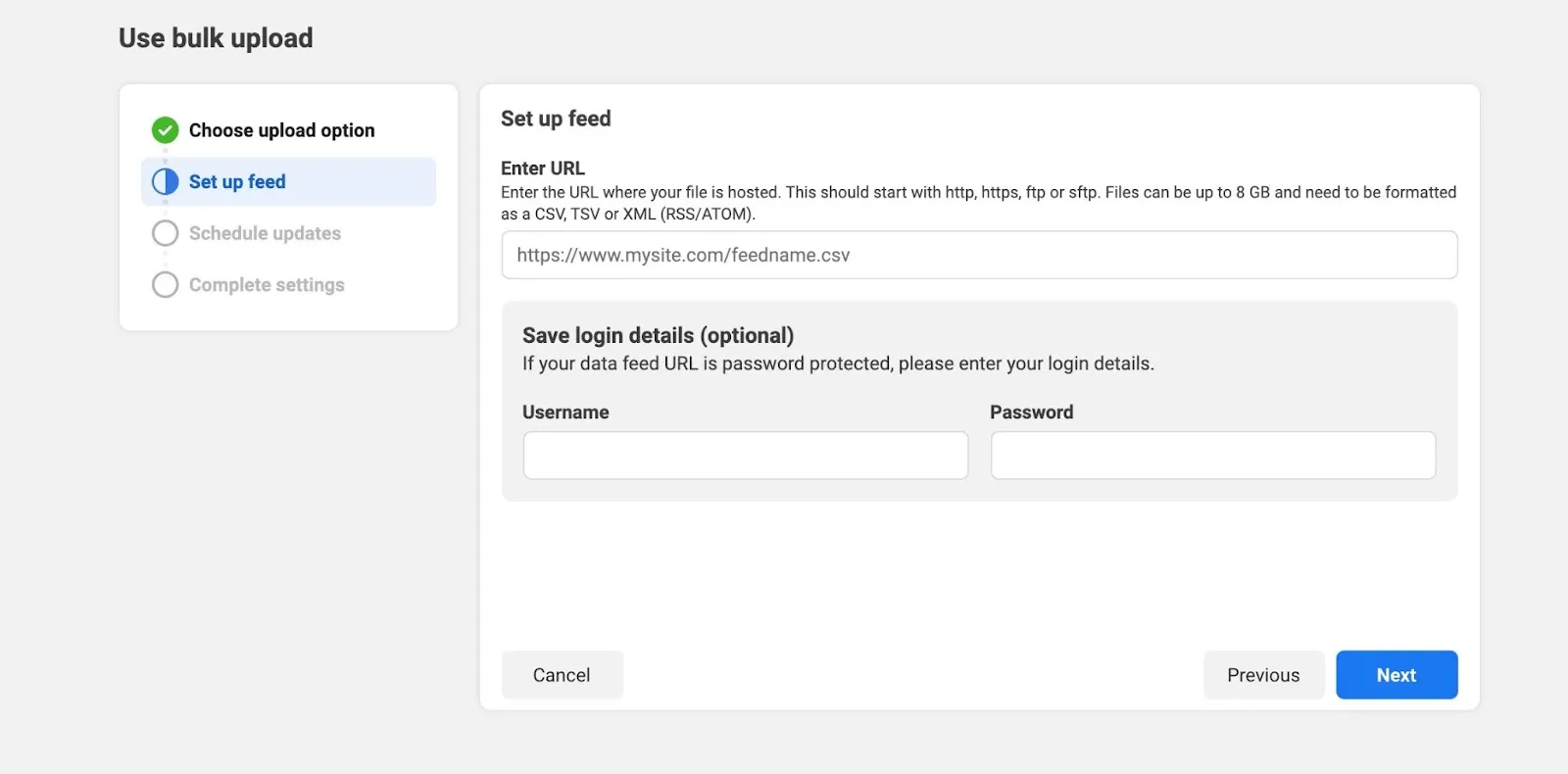Image resolution: width=1568 pixels, height=774 pixels.
Task: Click the Cancel button
Action: point(562,675)
